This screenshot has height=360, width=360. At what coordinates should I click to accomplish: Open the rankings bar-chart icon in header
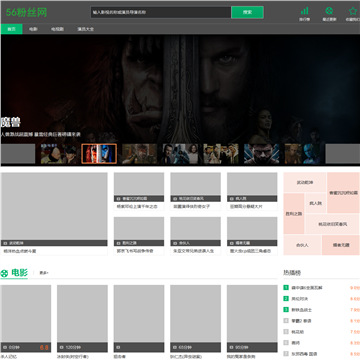click(304, 11)
